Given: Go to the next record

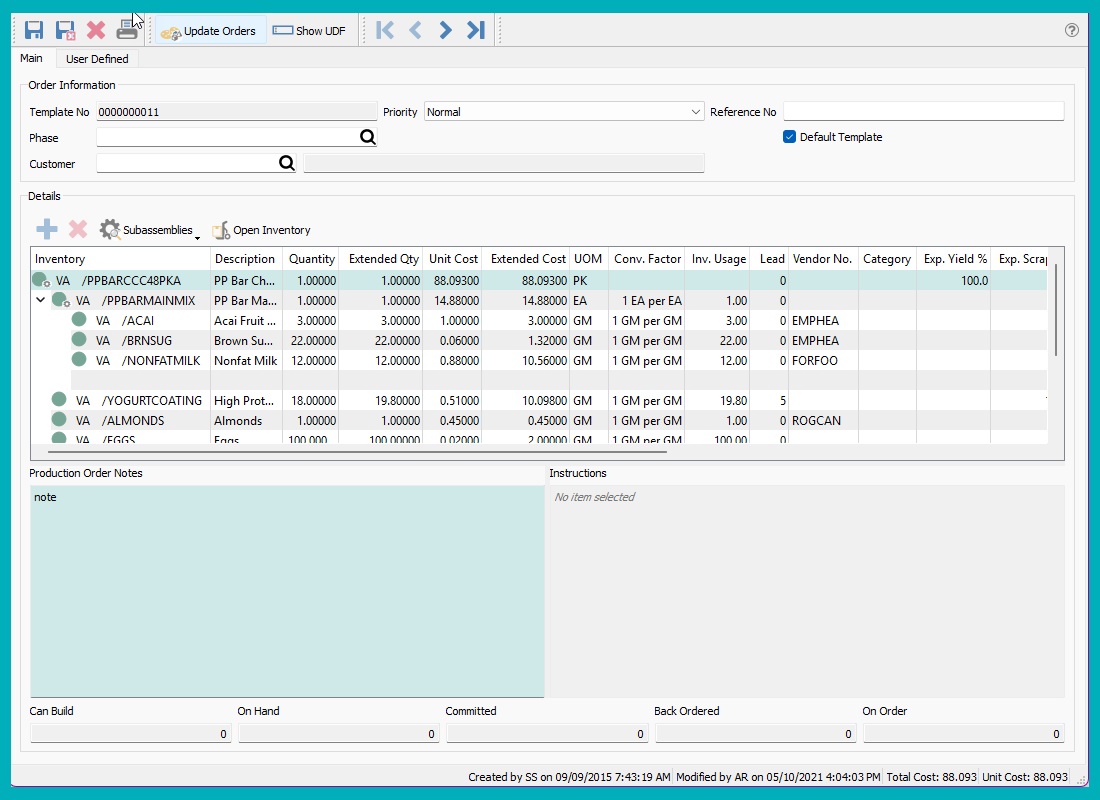Looking at the screenshot, I should tap(445, 30).
